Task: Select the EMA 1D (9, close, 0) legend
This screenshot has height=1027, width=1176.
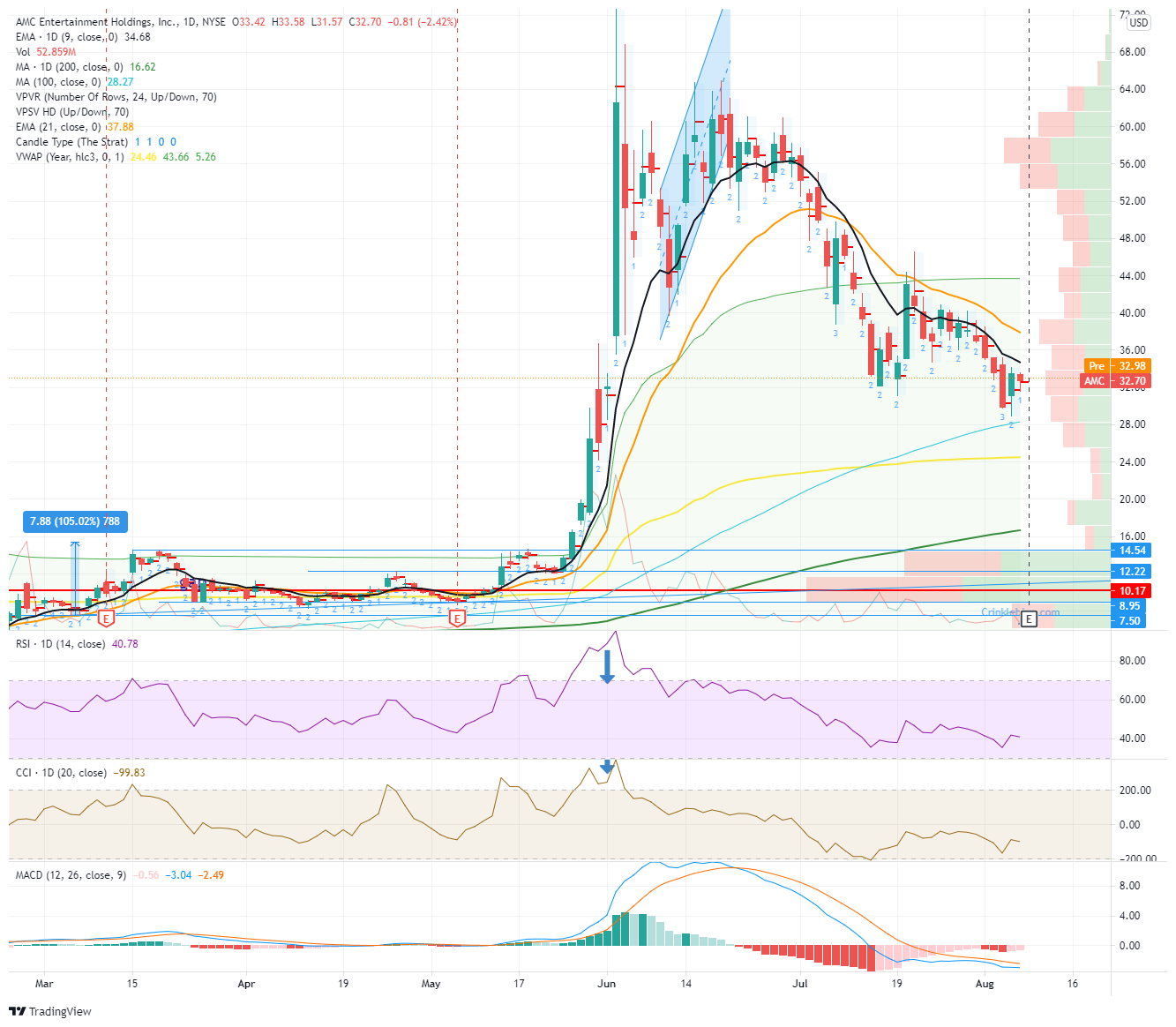Action: pos(83,37)
